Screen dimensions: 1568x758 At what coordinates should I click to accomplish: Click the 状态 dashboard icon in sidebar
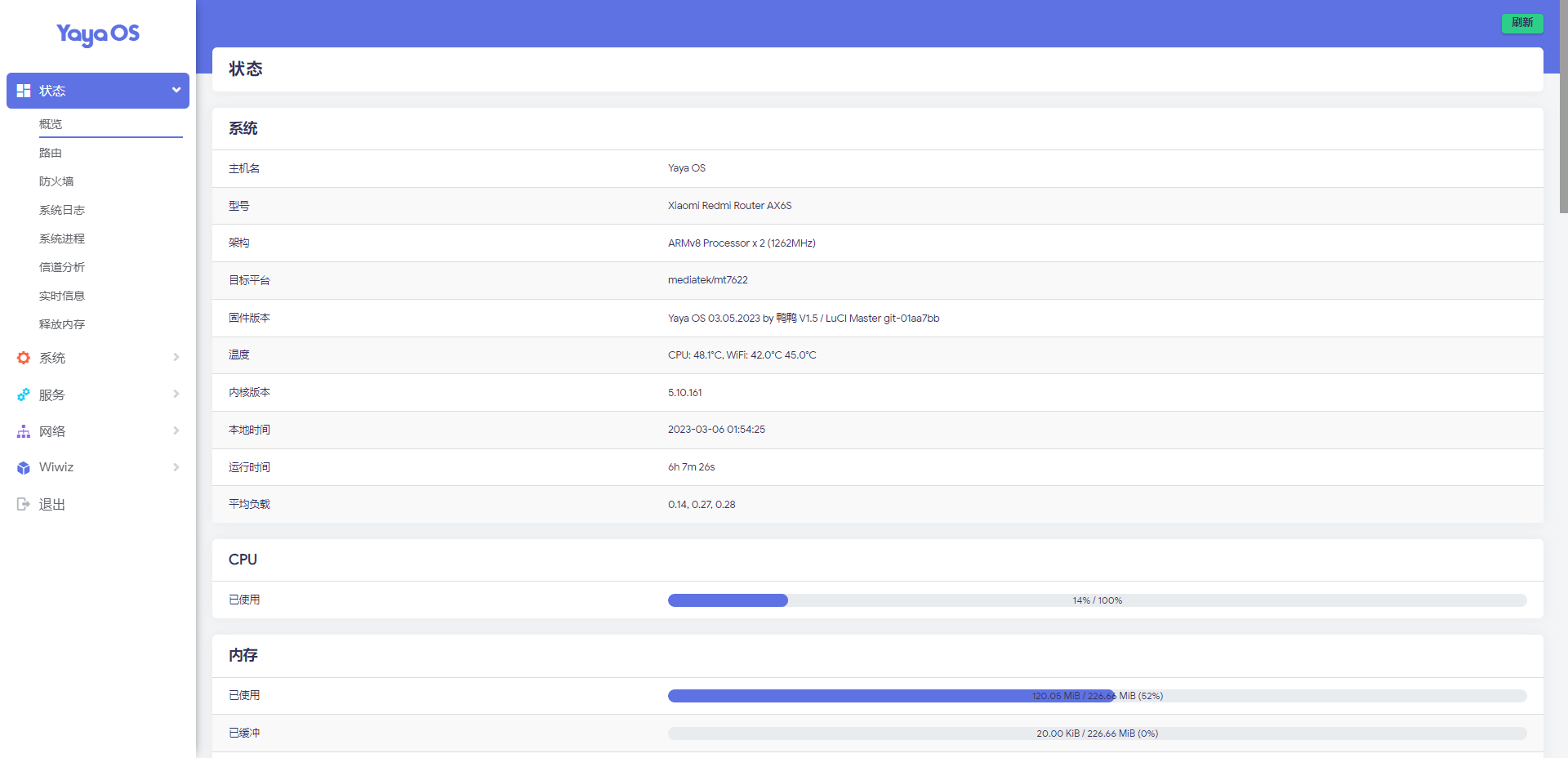pyautogui.click(x=23, y=90)
